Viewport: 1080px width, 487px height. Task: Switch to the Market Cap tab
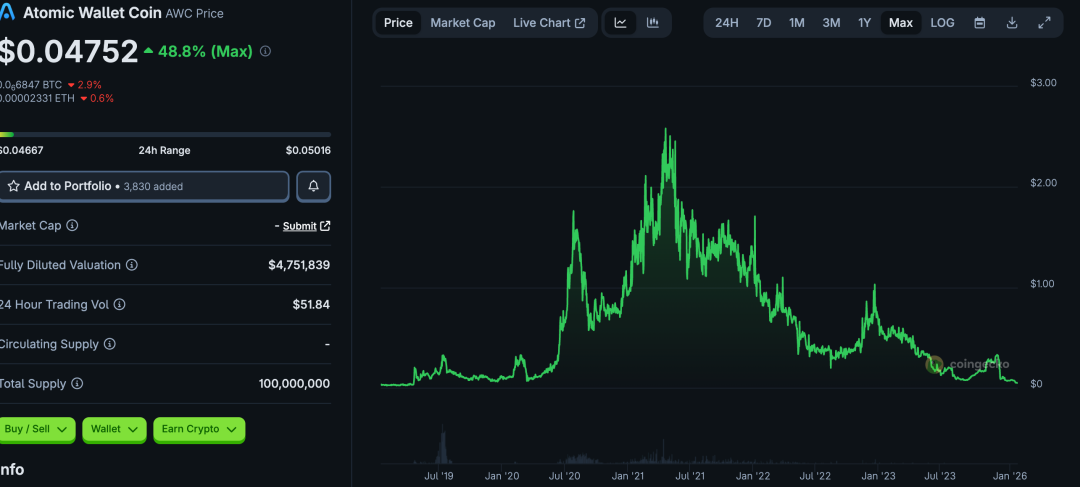(x=463, y=23)
